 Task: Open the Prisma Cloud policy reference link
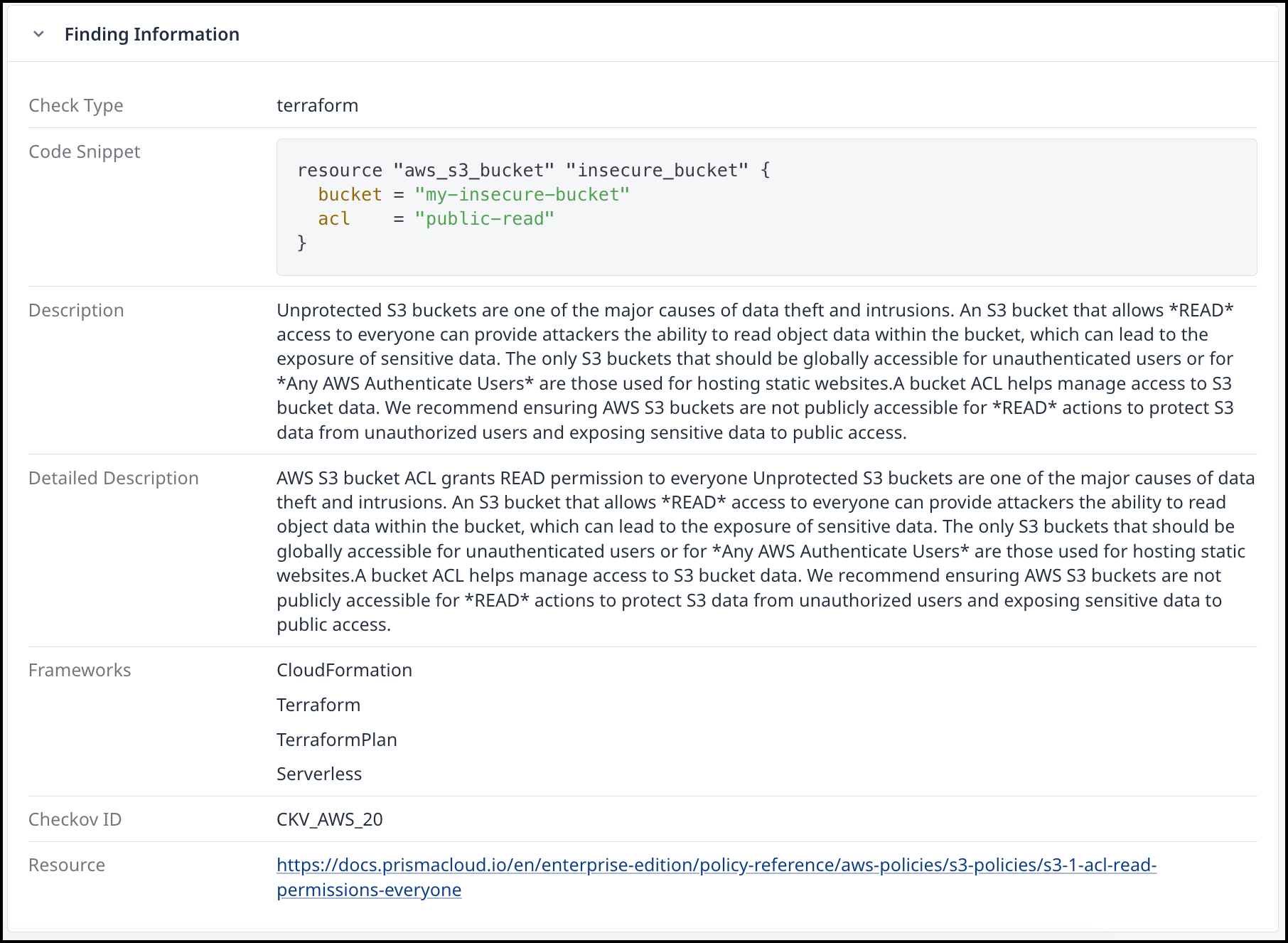pyautogui.click(x=717, y=877)
